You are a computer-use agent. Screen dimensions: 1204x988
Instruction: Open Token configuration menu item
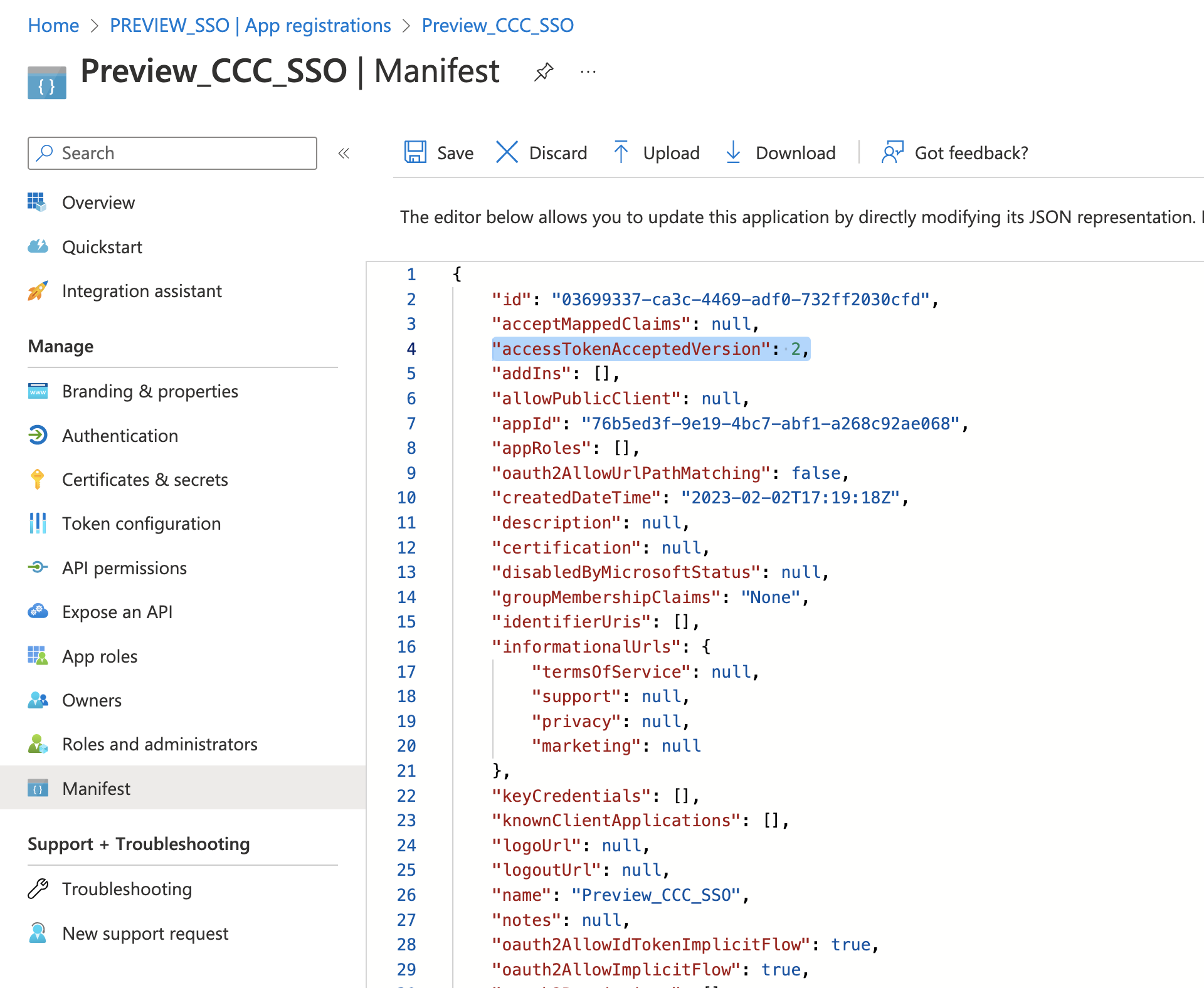tap(141, 523)
